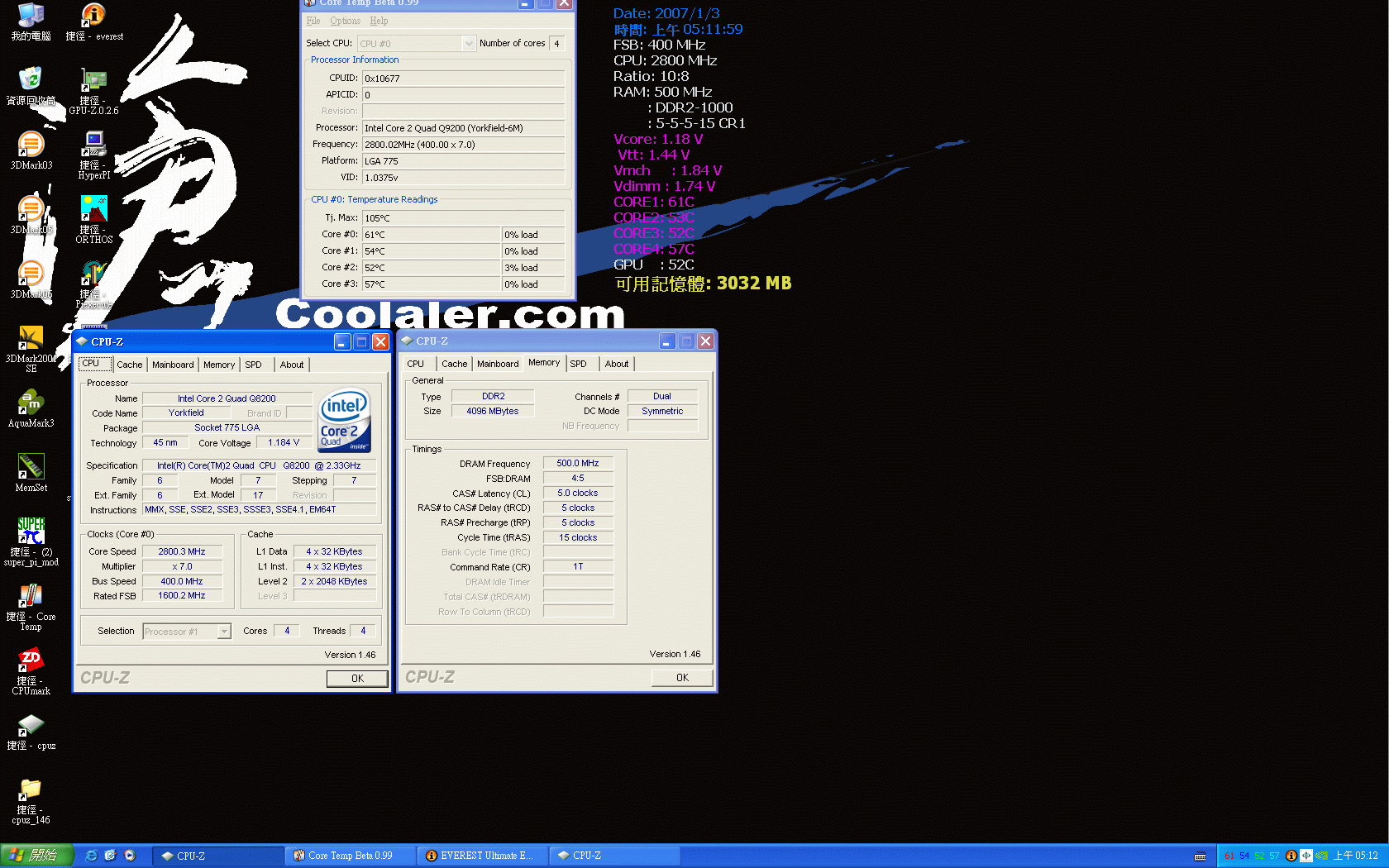Open the My Computer desktop icon
Screen dimensions: 1389x868
pos(31,21)
